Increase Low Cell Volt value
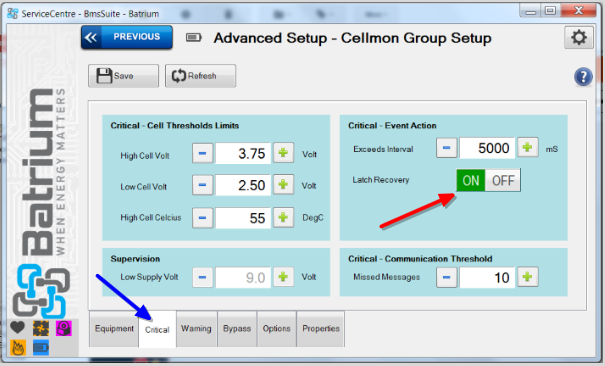The height and width of the screenshot is (366, 605). click(x=283, y=184)
